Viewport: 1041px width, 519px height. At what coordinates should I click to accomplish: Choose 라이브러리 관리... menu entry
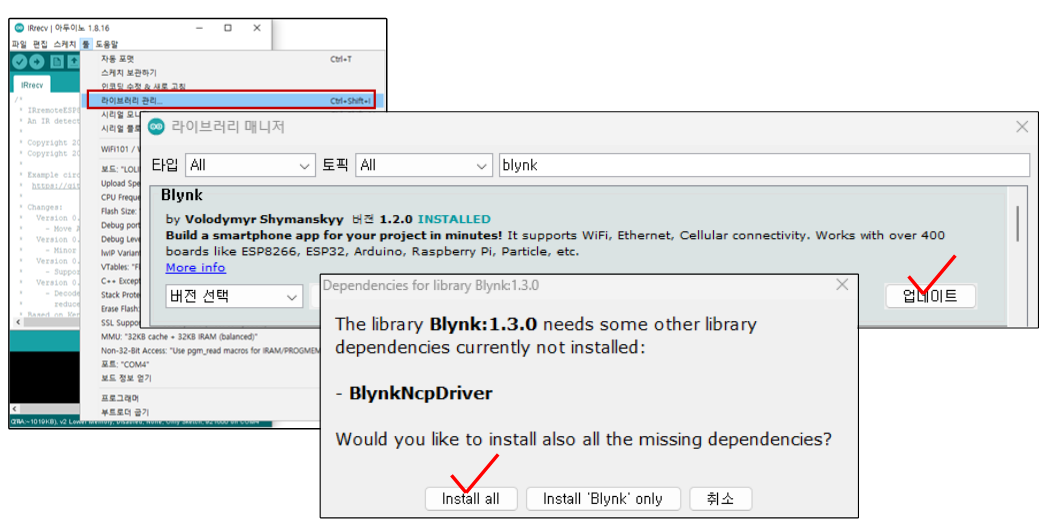[231, 100]
